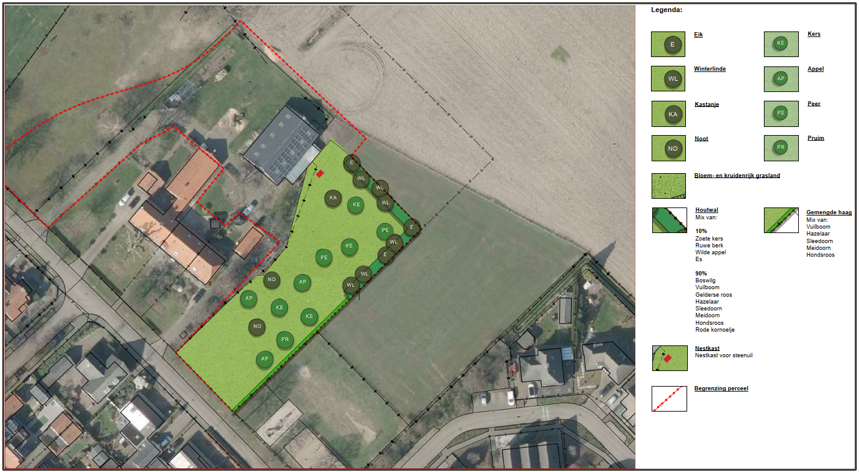859x472 pixels.
Task: Click the underlined Houtwal heading text
Action: coord(706,210)
